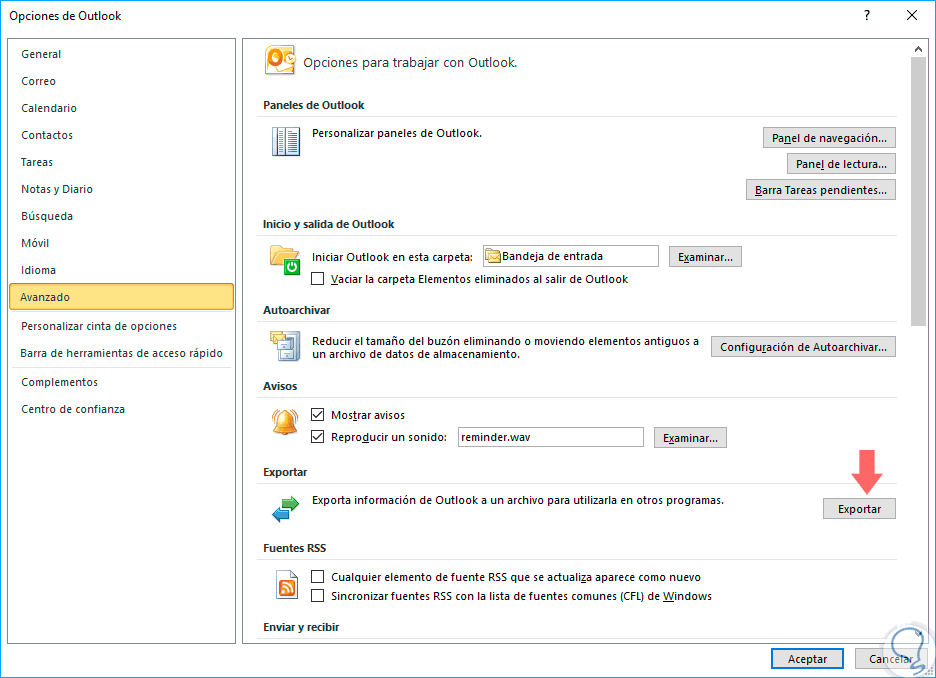This screenshot has height=678, width=936.
Task: Select Complementos category
Action: [121, 382]
